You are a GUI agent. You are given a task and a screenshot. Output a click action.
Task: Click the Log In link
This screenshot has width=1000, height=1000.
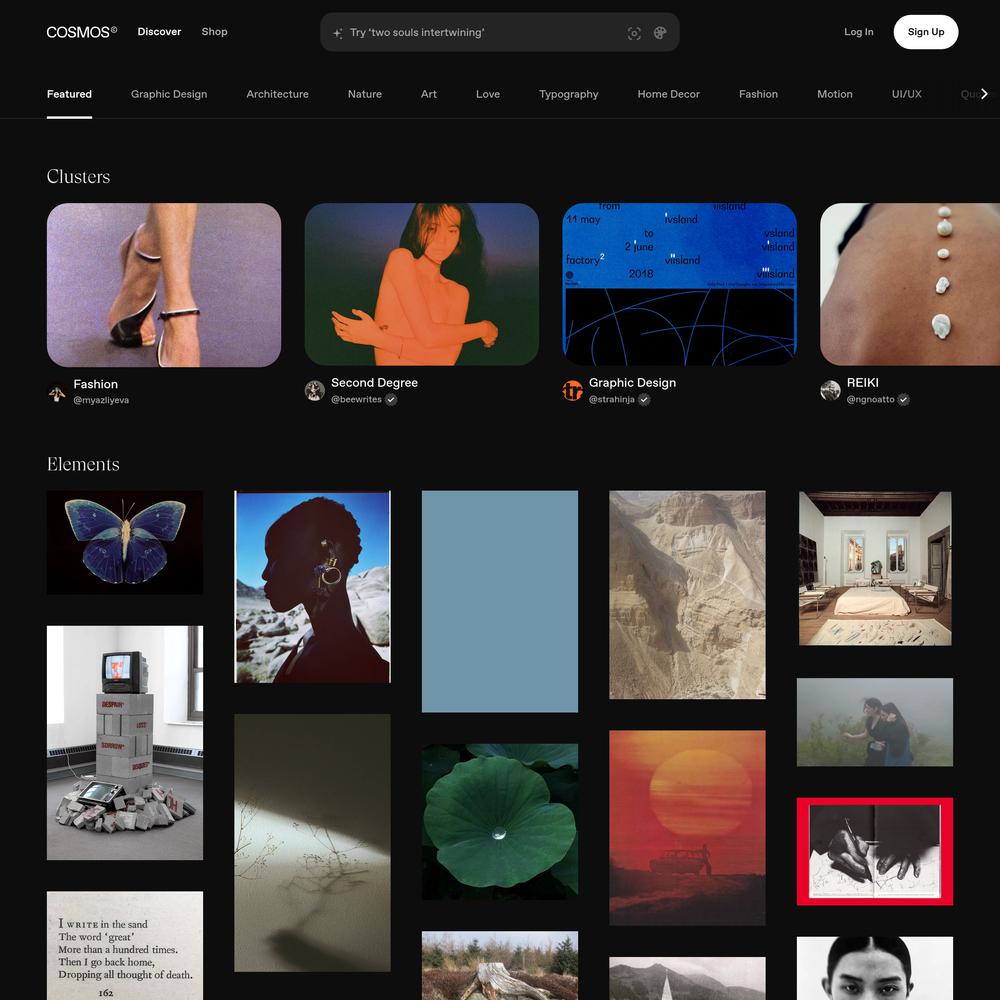pyautogui.click(x=858, y=32)
